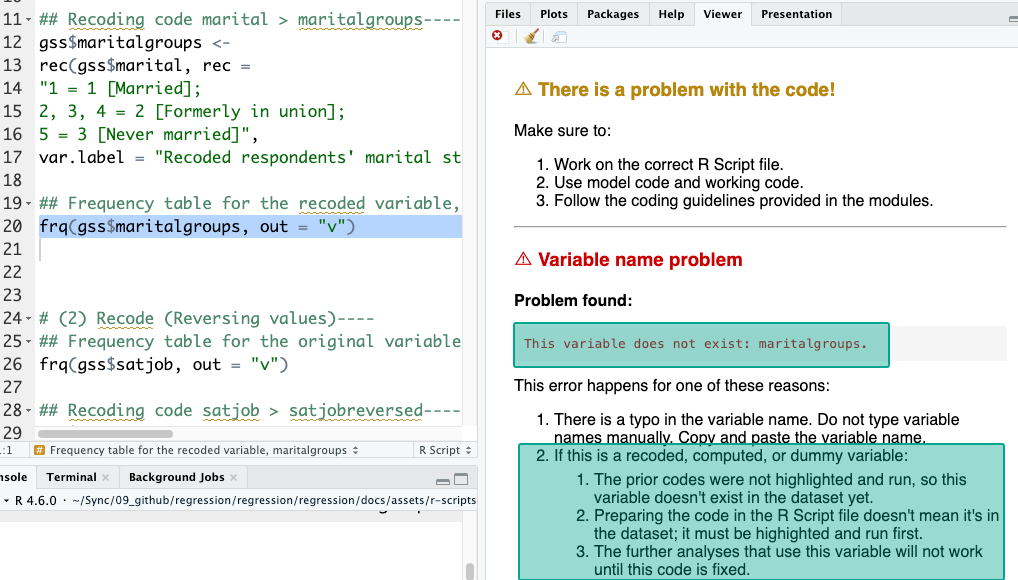Image resolution: width=1018 pixels, height=580 pixels.
Task: Click "Follow the coding guidelines" list item
Action: pyautogui.click(x=743, y=201)
